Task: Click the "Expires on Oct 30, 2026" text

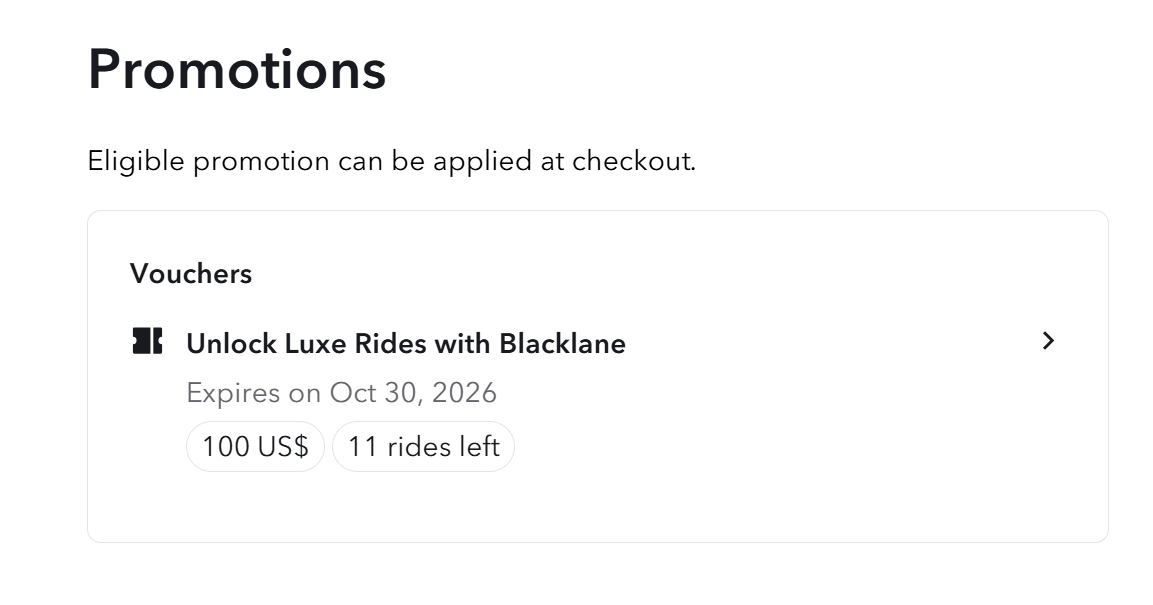Action: (x=341, y=393)
